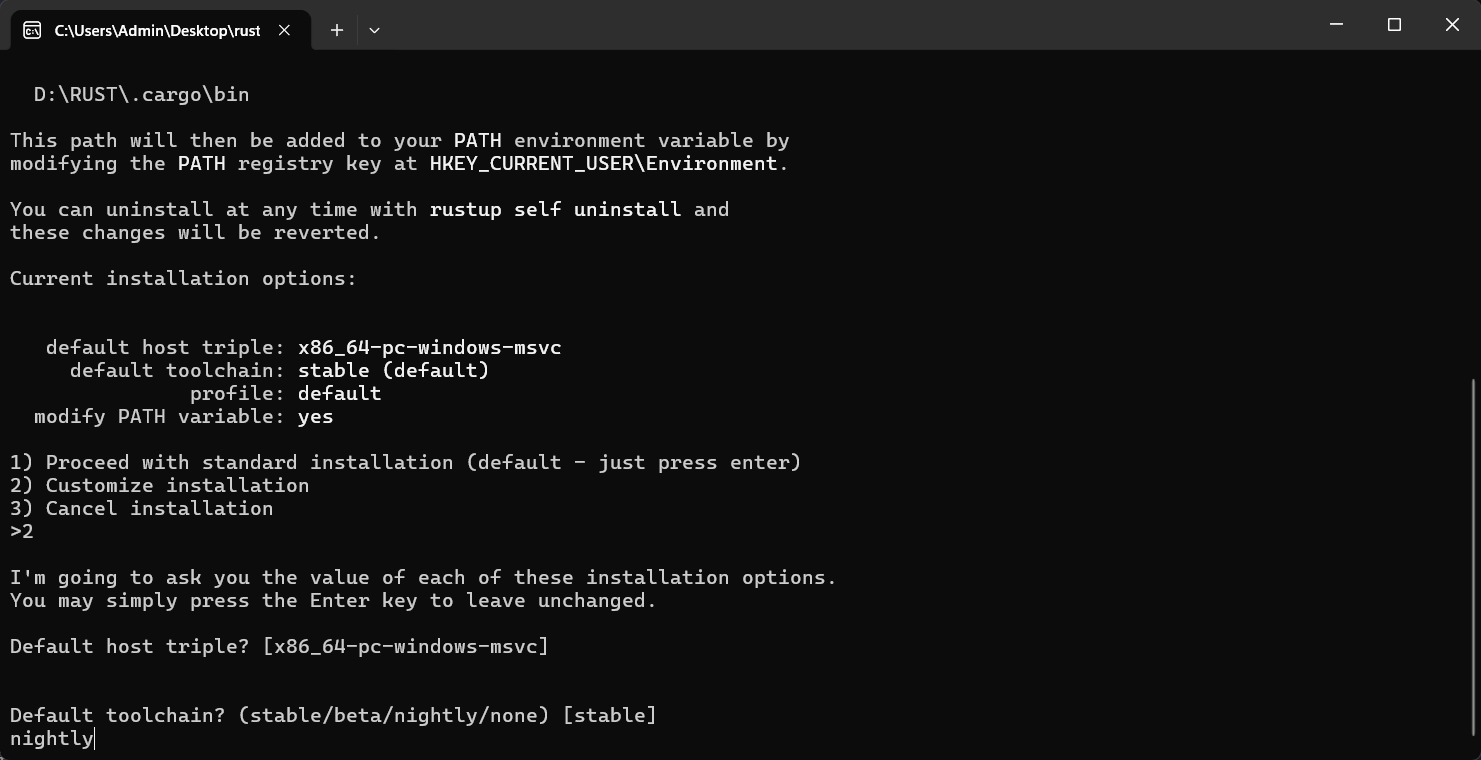The width and height of the screenshot is (1481, 760).
Task: Select the C:\Users\Admin\Desktop\rust tab title
Action: point(157,30)
